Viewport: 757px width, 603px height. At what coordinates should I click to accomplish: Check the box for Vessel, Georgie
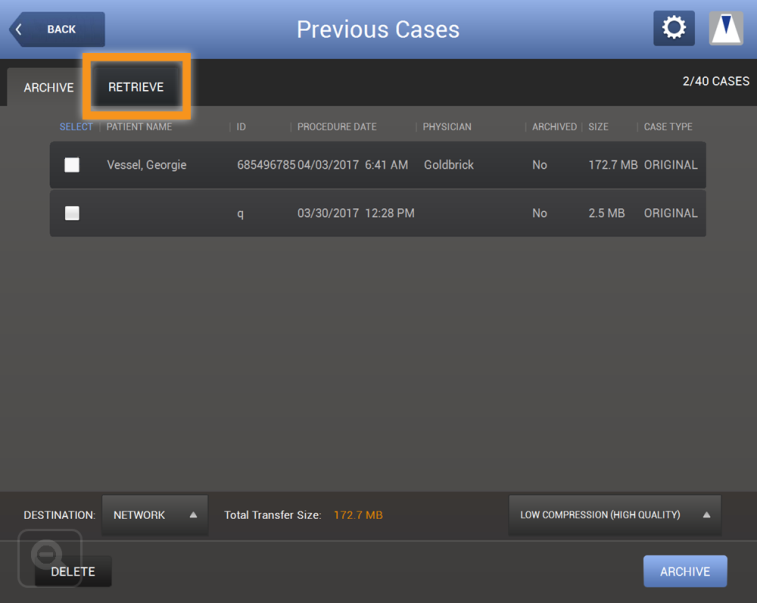pos(72,165)
